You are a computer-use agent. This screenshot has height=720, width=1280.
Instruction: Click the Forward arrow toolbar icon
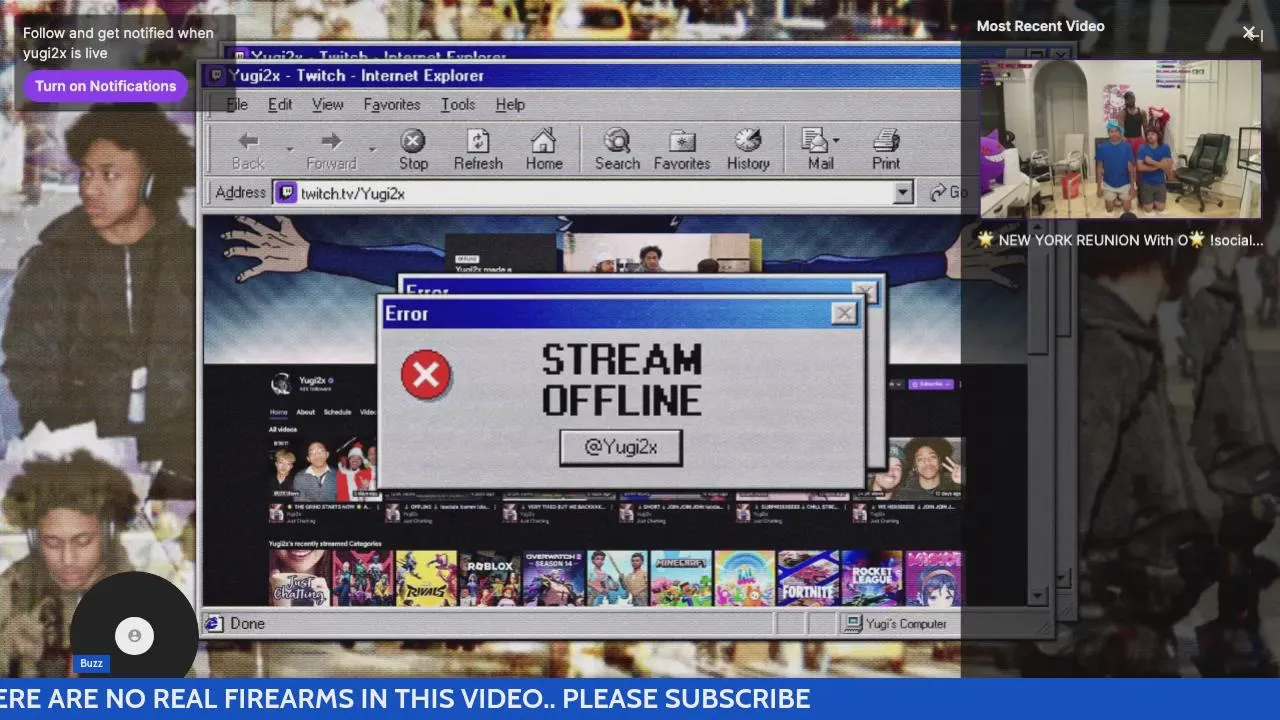pyautogui.click(x=331, y=141)
